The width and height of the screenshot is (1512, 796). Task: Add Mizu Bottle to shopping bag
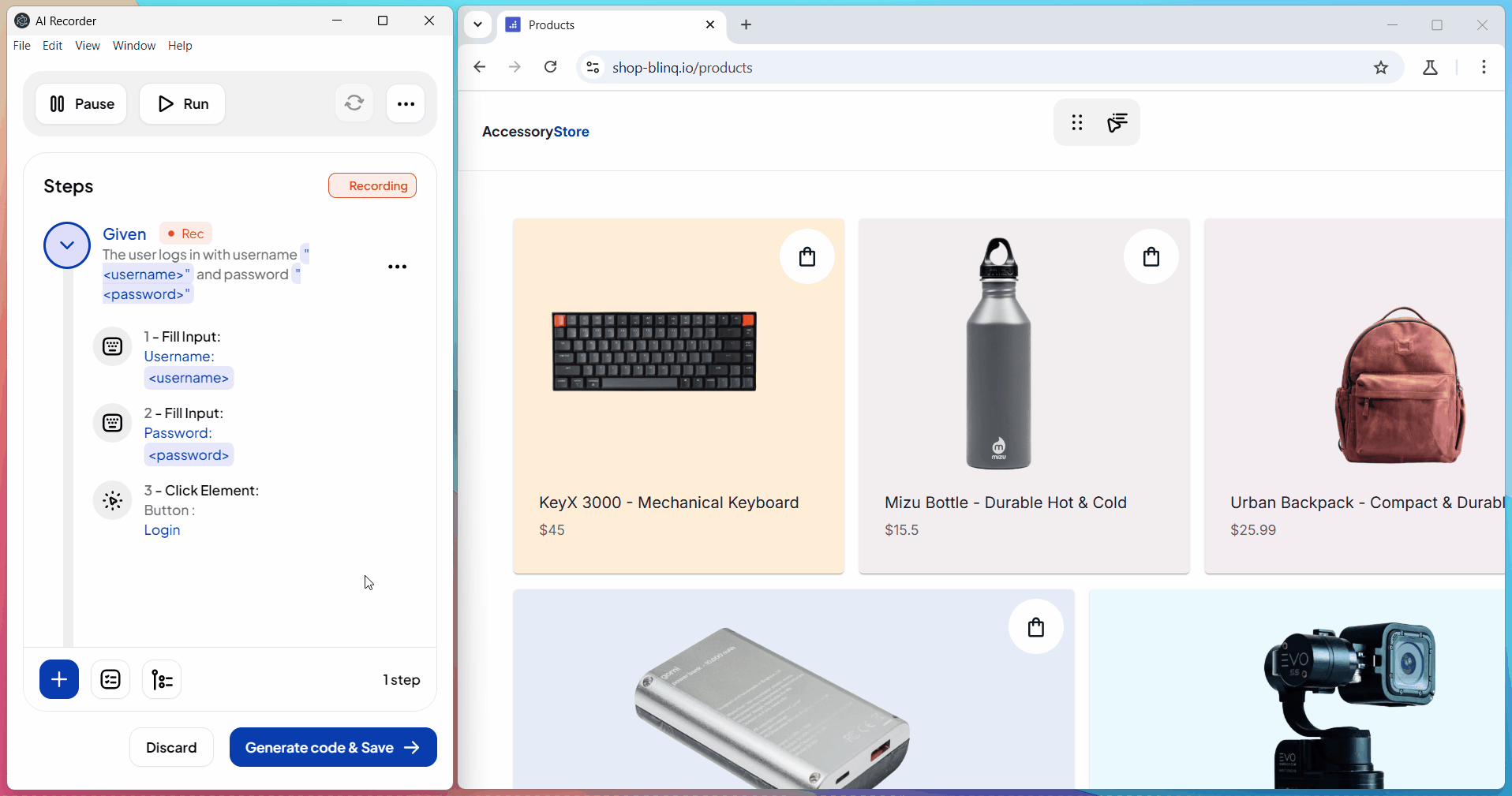(1151, 256)
